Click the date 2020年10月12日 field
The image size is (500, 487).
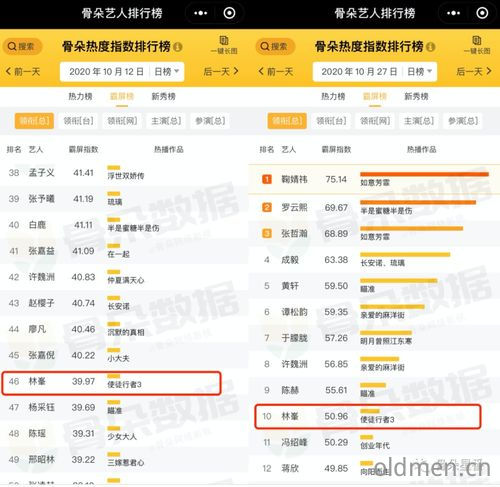[106, 72]
